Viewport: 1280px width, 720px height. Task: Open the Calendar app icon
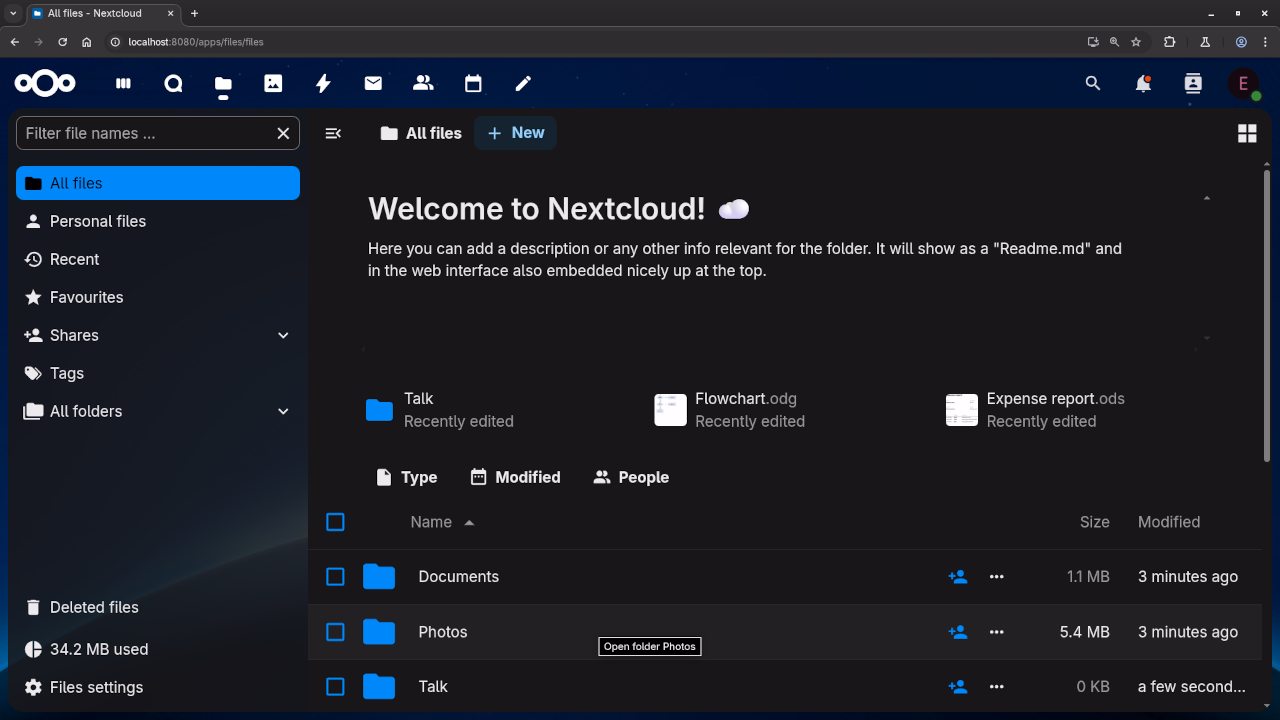pos(473,84)
